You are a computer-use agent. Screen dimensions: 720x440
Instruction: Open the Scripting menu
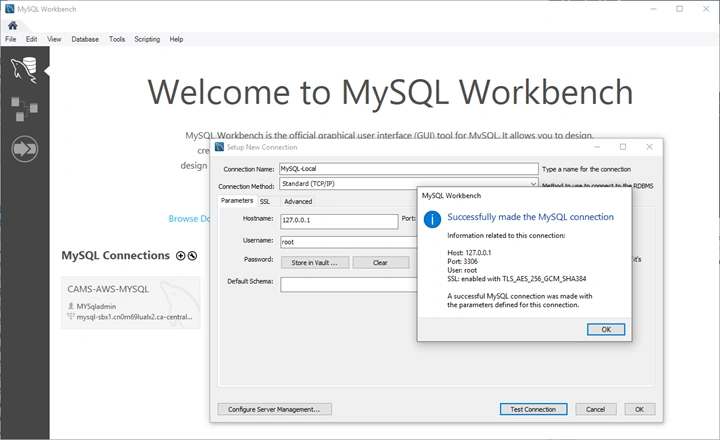(147, 39)
